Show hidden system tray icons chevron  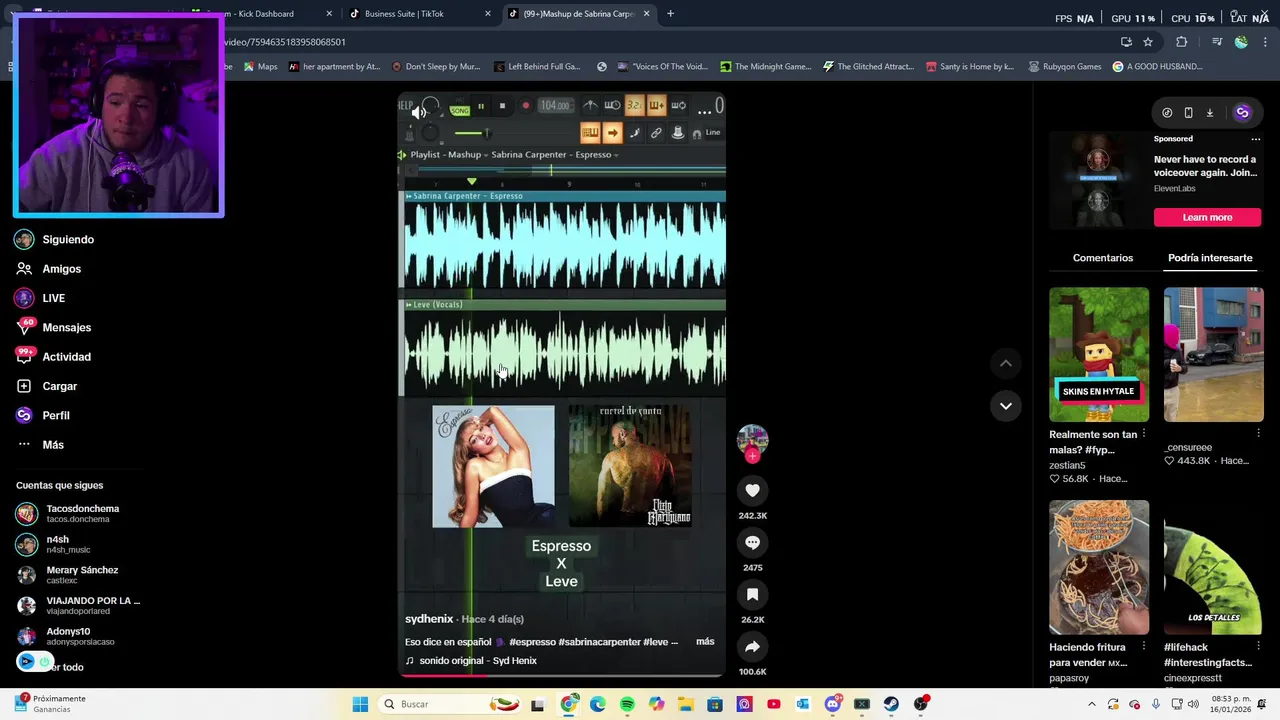pyautogui.click(x=1092, y=704)
